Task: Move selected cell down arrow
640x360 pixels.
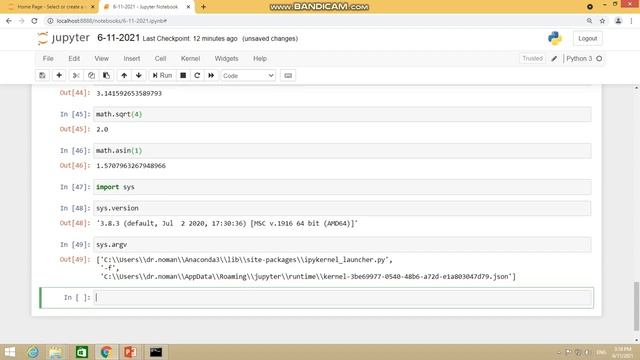Action: click(139, 76)
